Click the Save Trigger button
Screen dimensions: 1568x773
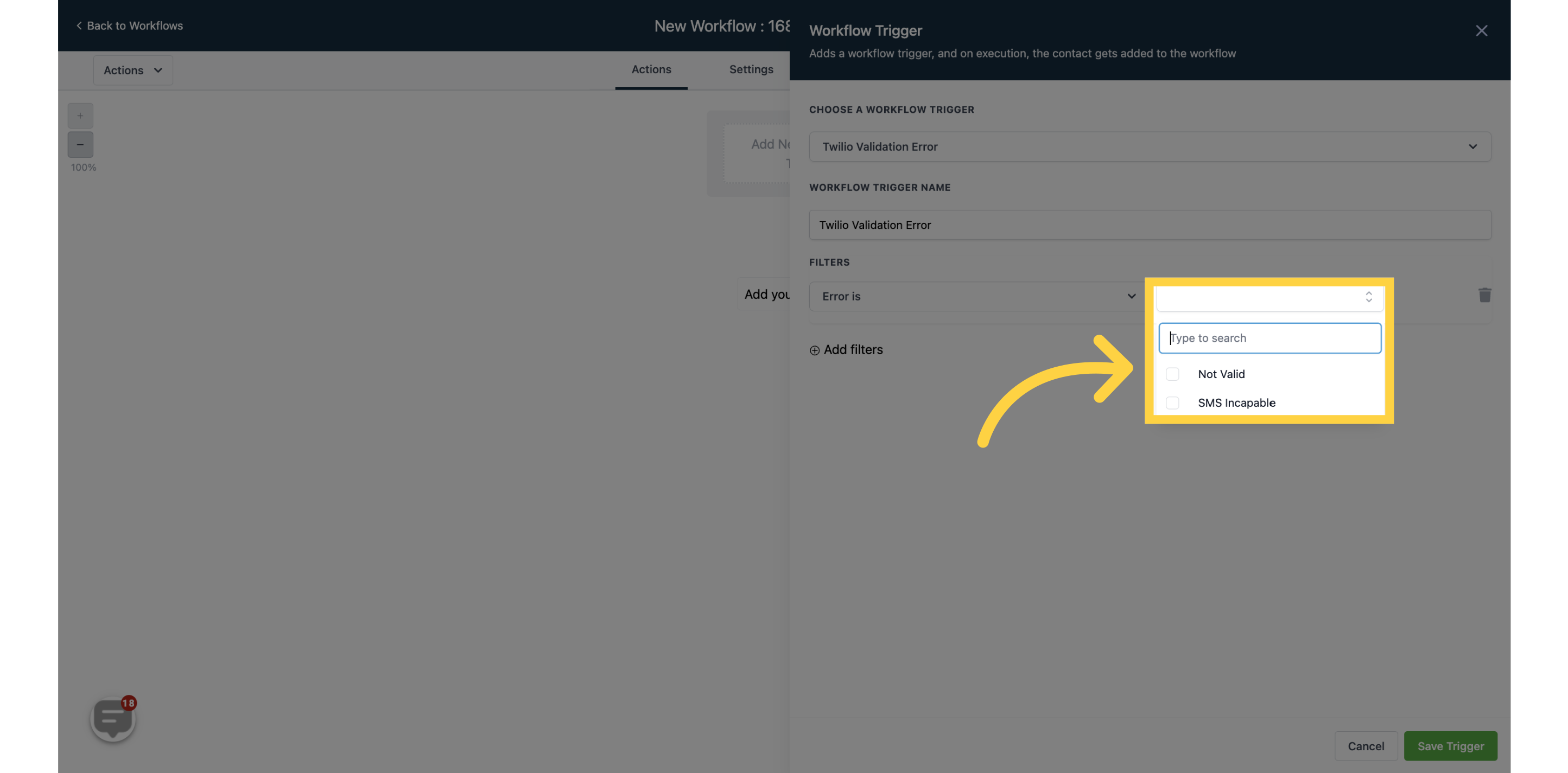tap(1450, 746)
